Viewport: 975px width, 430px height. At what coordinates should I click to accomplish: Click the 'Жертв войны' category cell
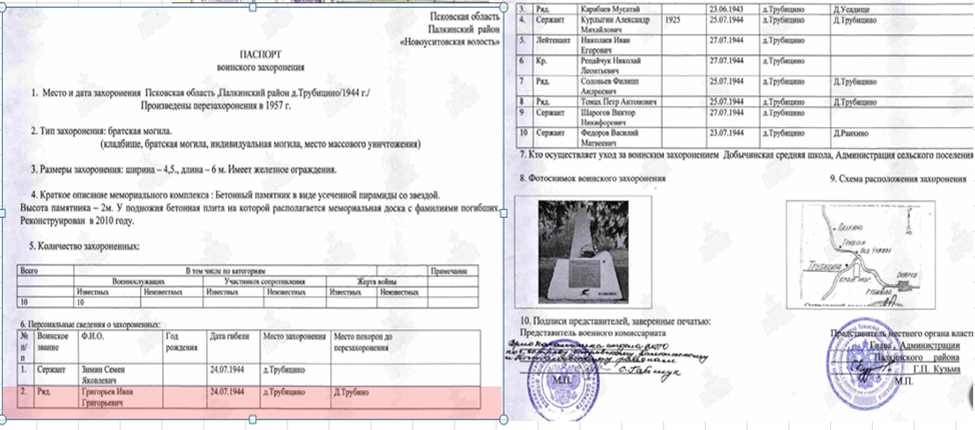377,281
